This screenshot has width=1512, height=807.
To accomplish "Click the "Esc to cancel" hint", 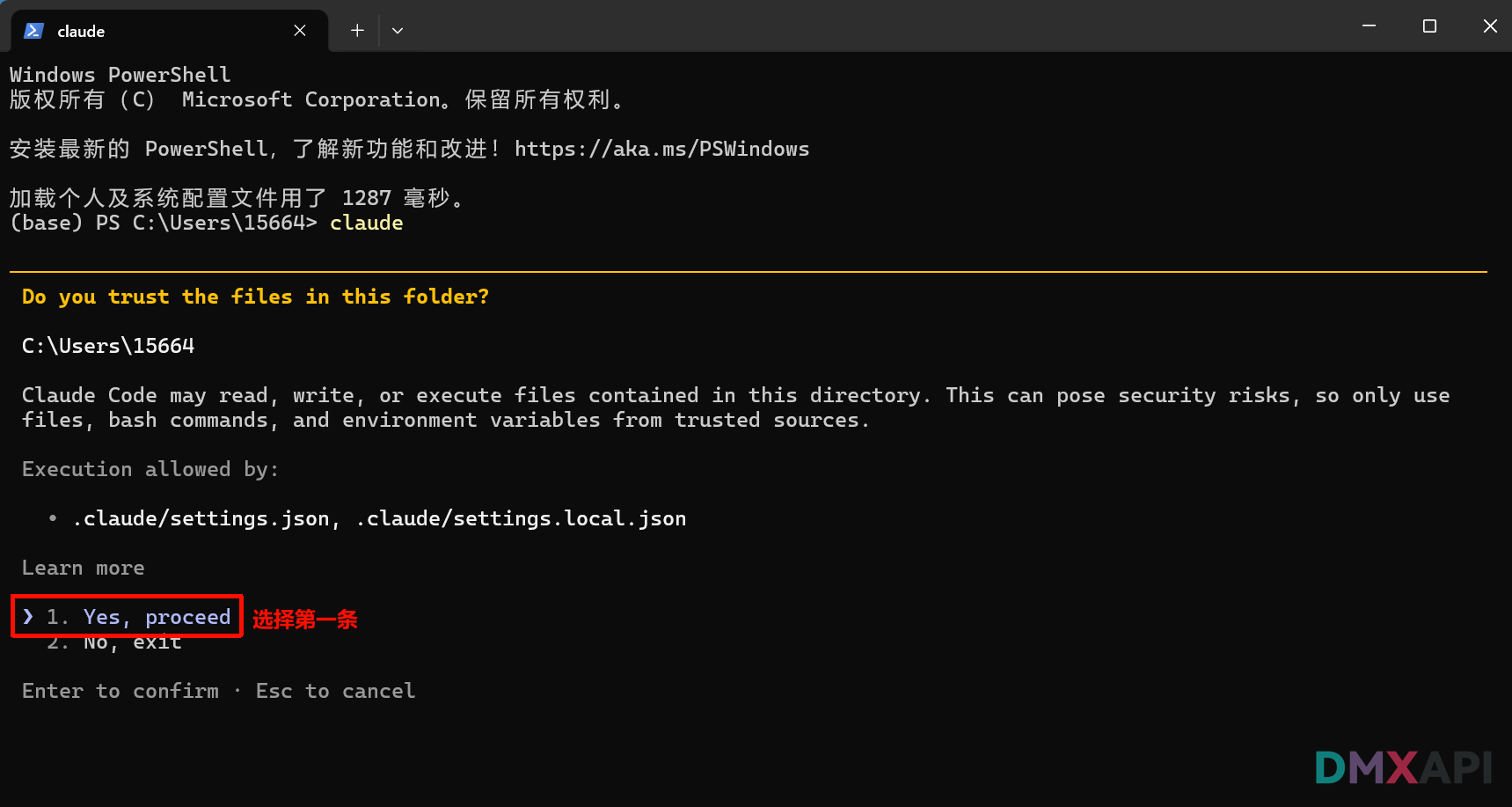I will click(335, 691).
